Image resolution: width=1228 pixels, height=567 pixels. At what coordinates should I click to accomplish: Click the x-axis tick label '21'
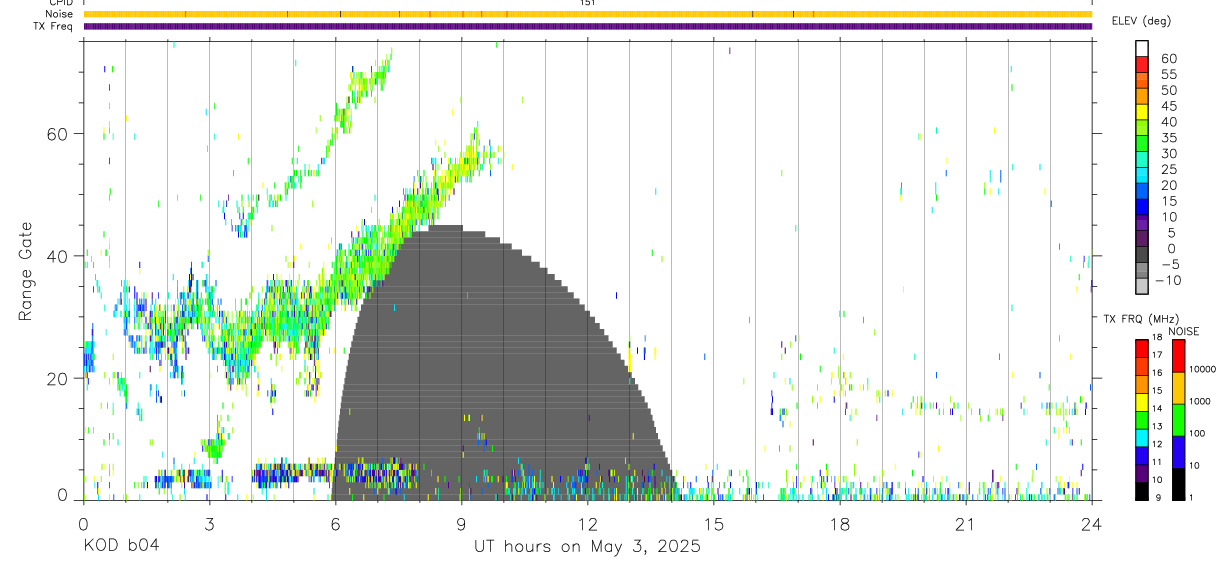(965, 525)
